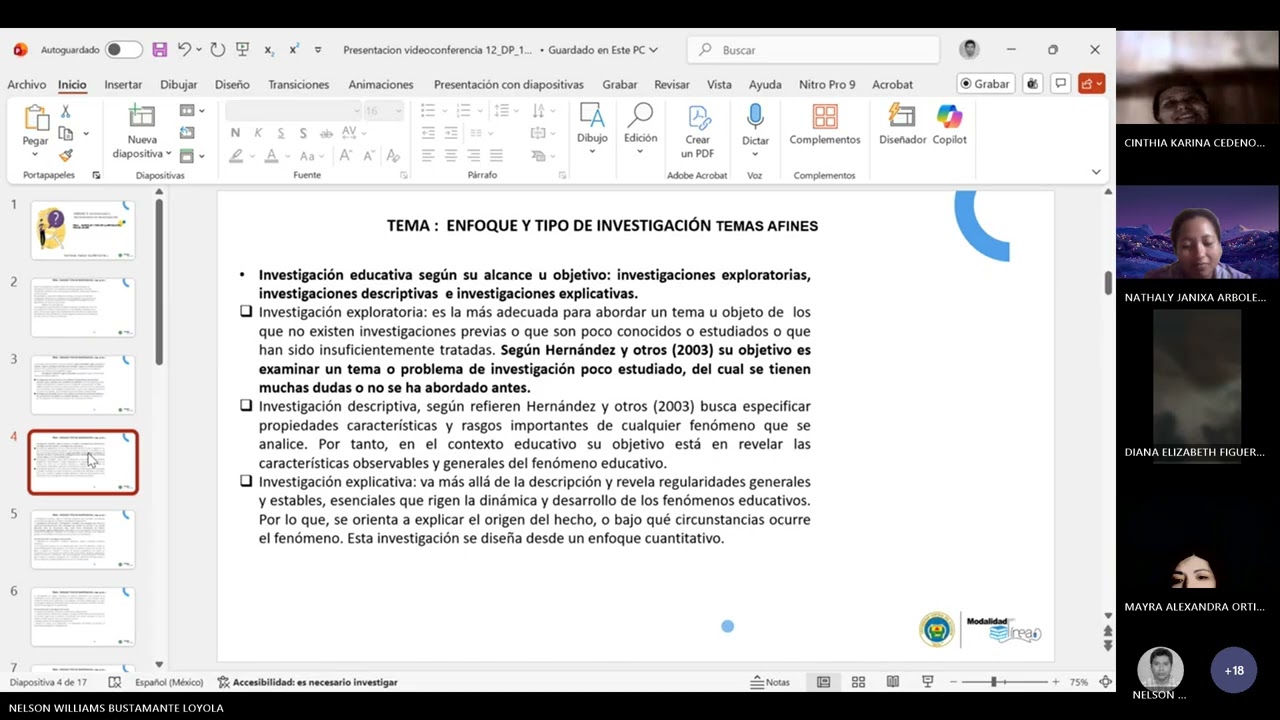Select slide 5 thumbnail
Screen dimensions: 1280x720
pos(83,539)
